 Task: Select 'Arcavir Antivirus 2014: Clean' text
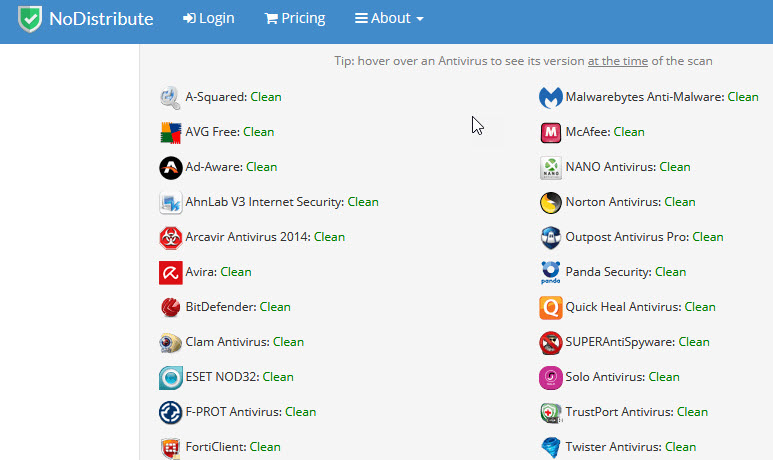coord(265,237)
